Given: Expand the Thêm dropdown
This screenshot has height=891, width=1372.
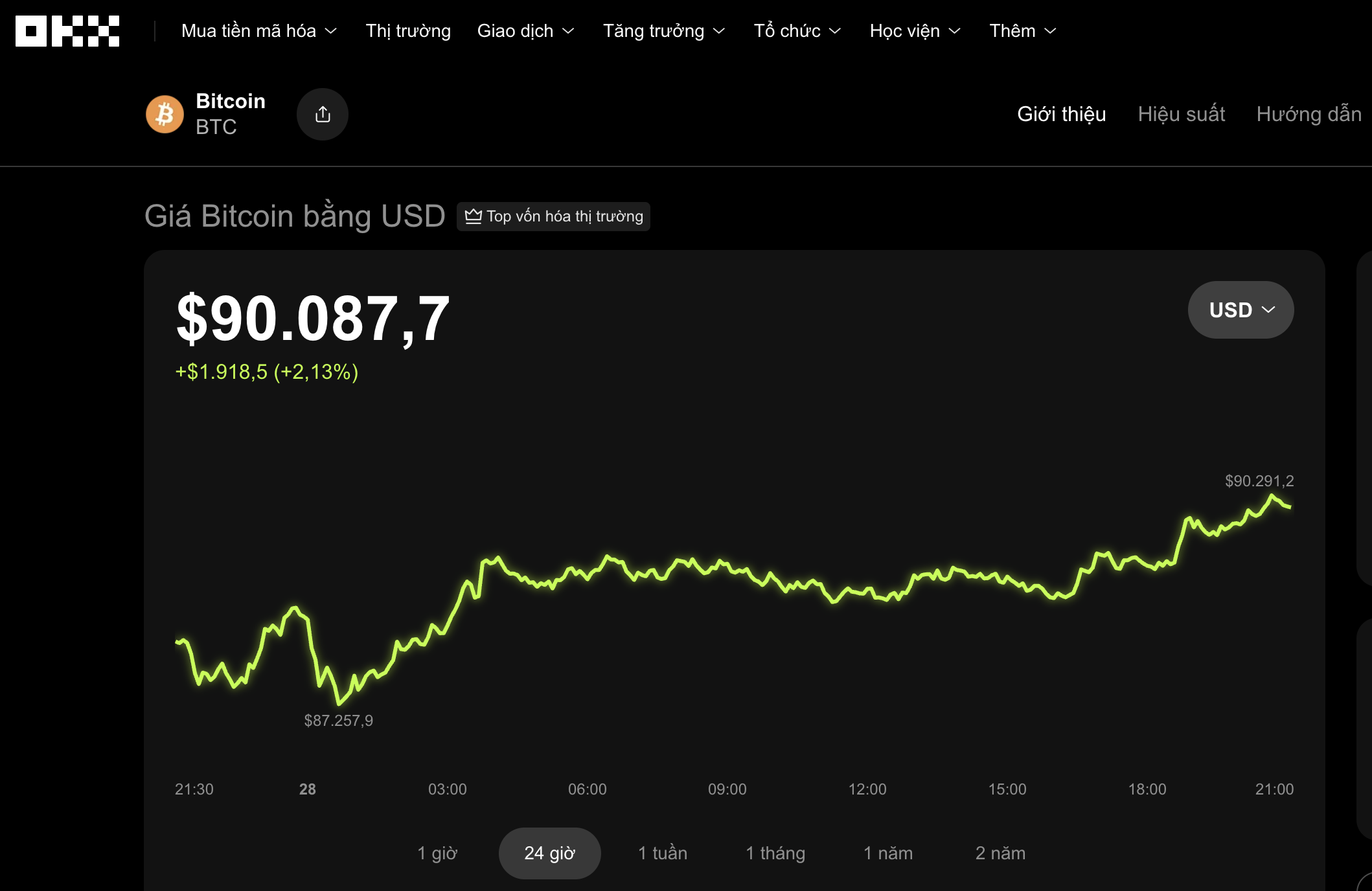Looking at the screenshot, I should coord(1022,30).
